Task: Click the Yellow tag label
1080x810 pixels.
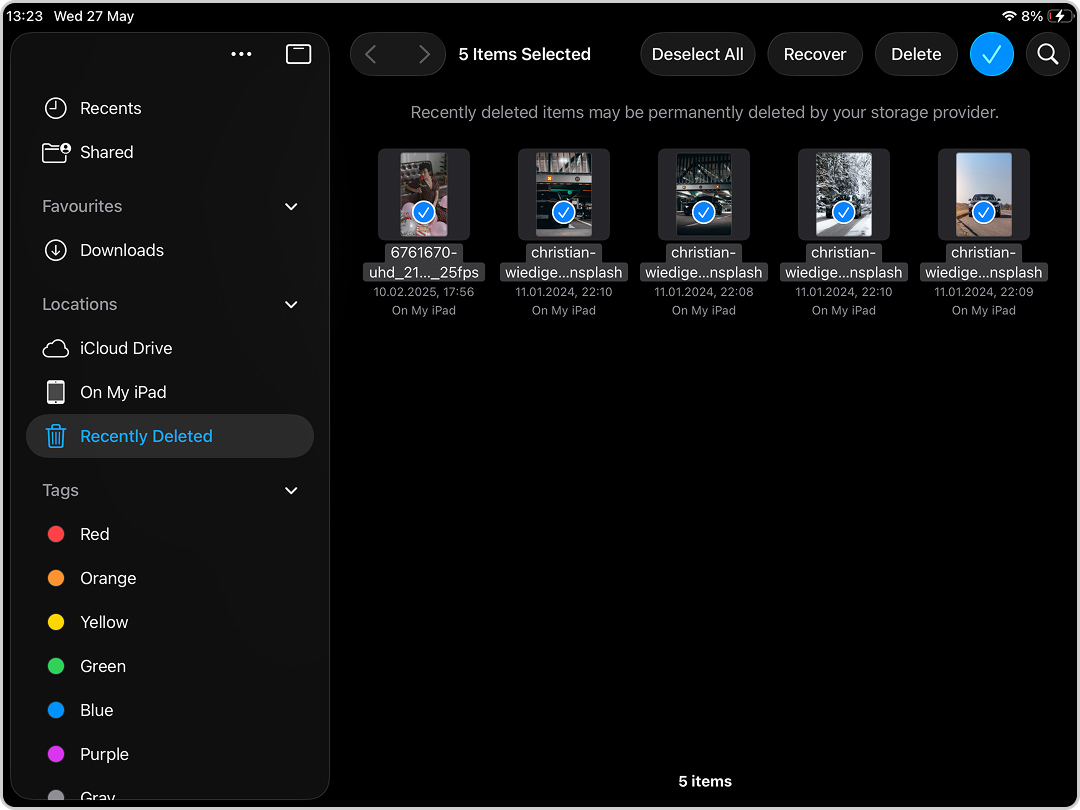Action: pos(104,623)
